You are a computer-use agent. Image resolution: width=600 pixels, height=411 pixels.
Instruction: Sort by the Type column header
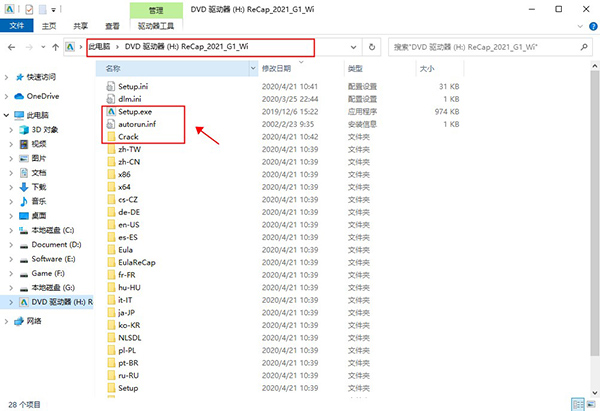(379, 68)
